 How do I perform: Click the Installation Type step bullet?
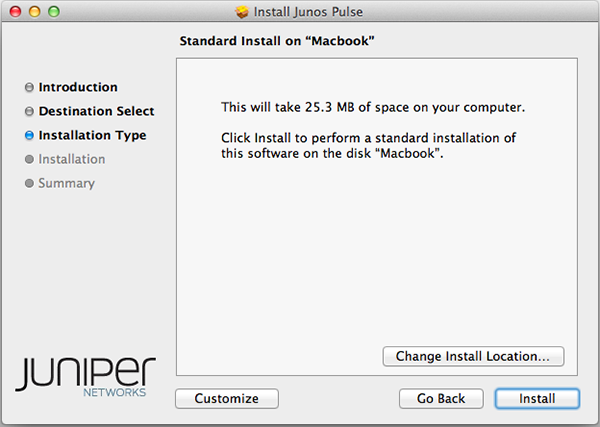point(29,136)
